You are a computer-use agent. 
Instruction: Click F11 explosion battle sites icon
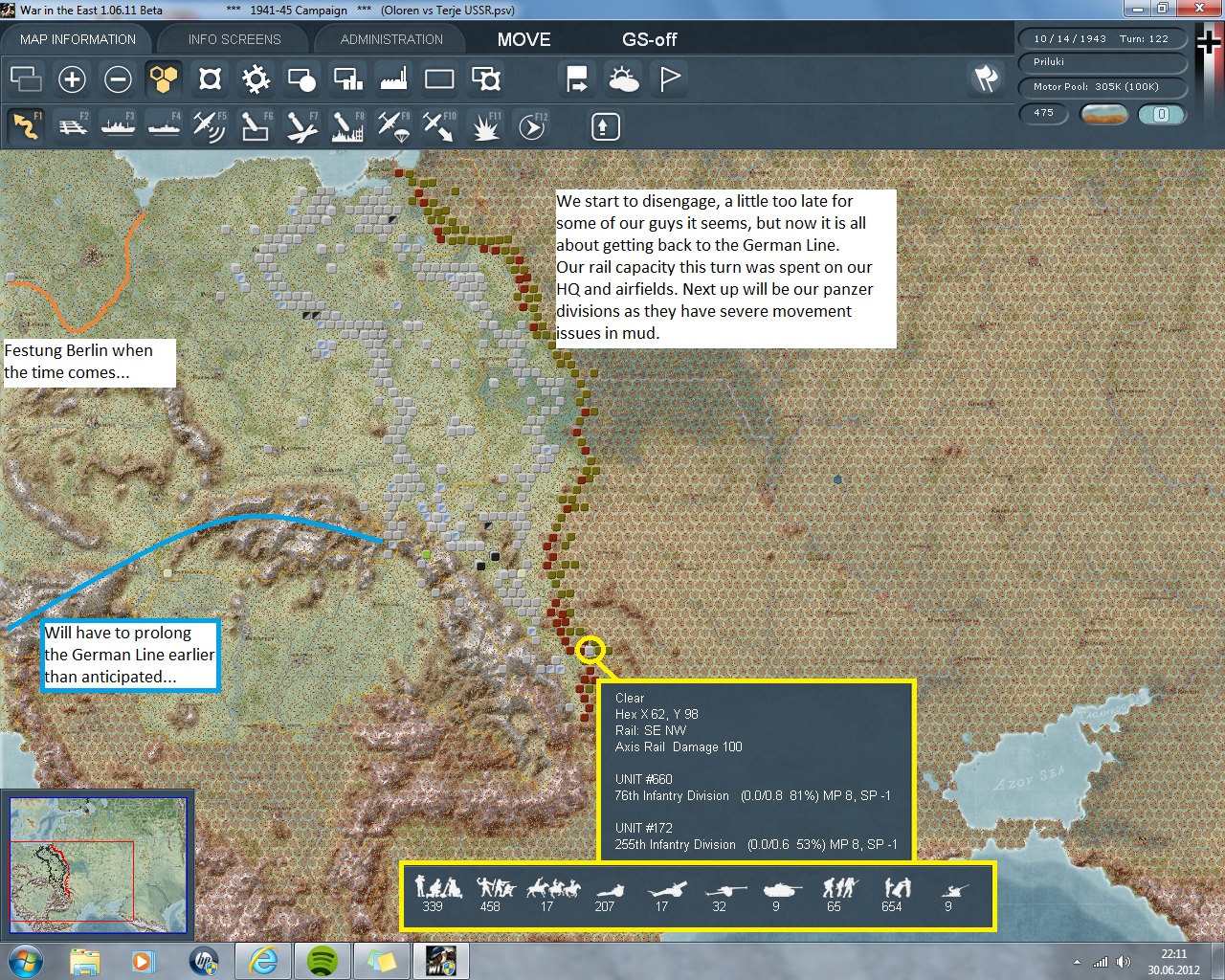(486, 126)
